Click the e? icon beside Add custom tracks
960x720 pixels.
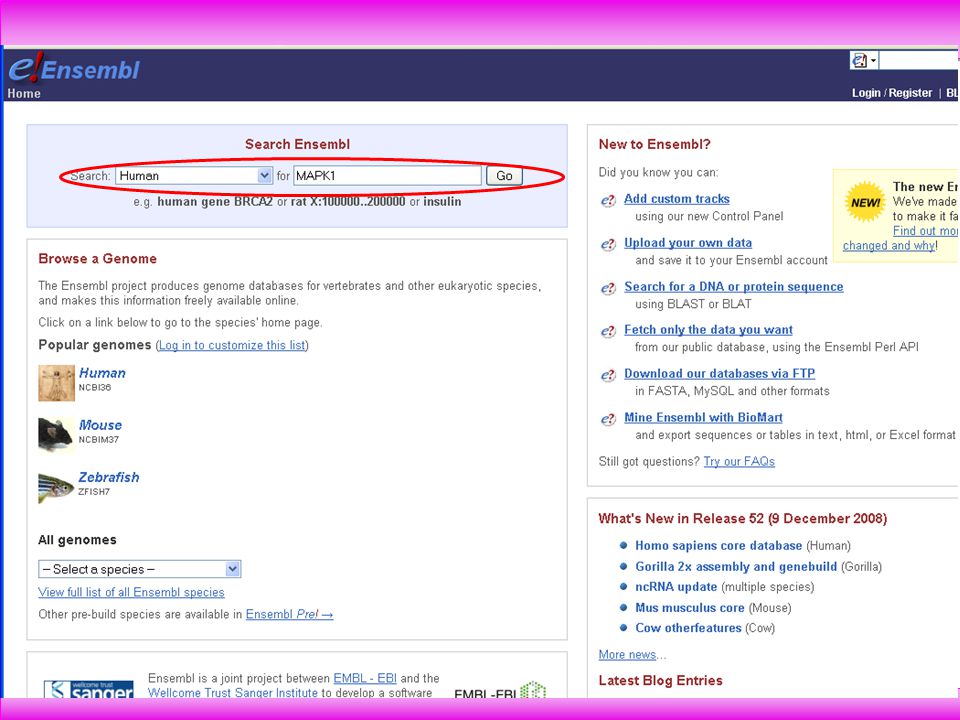click(608, 200)
